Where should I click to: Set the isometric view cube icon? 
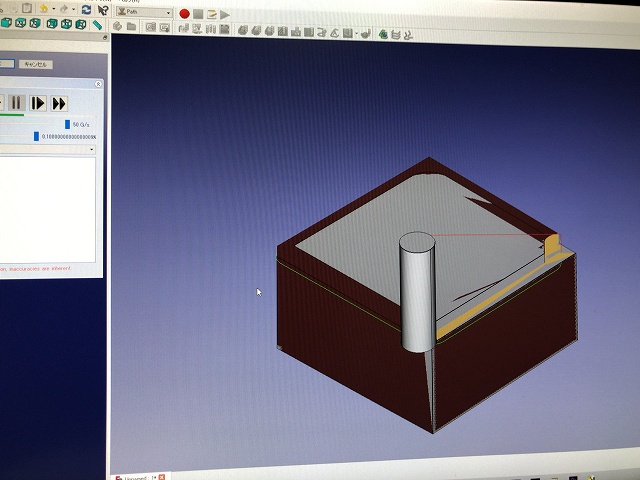(x=4, y=23)
